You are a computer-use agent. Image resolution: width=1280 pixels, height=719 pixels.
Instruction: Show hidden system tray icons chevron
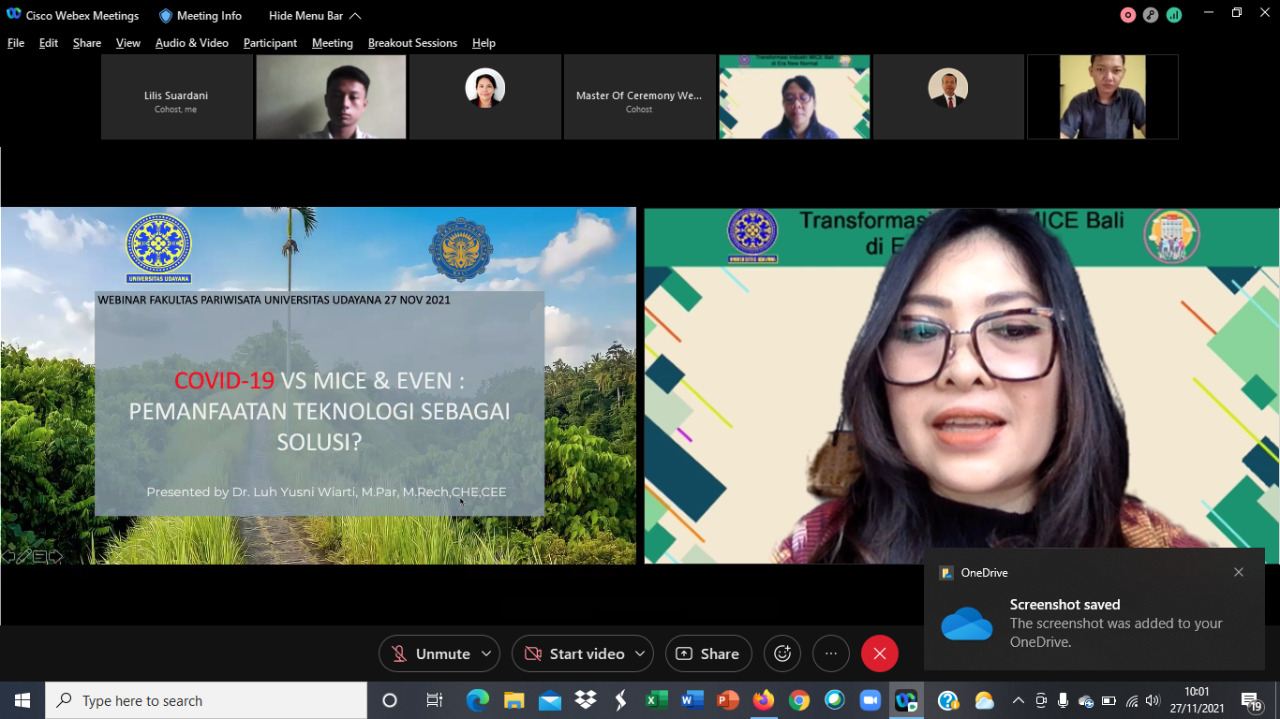click(1018, 700)
